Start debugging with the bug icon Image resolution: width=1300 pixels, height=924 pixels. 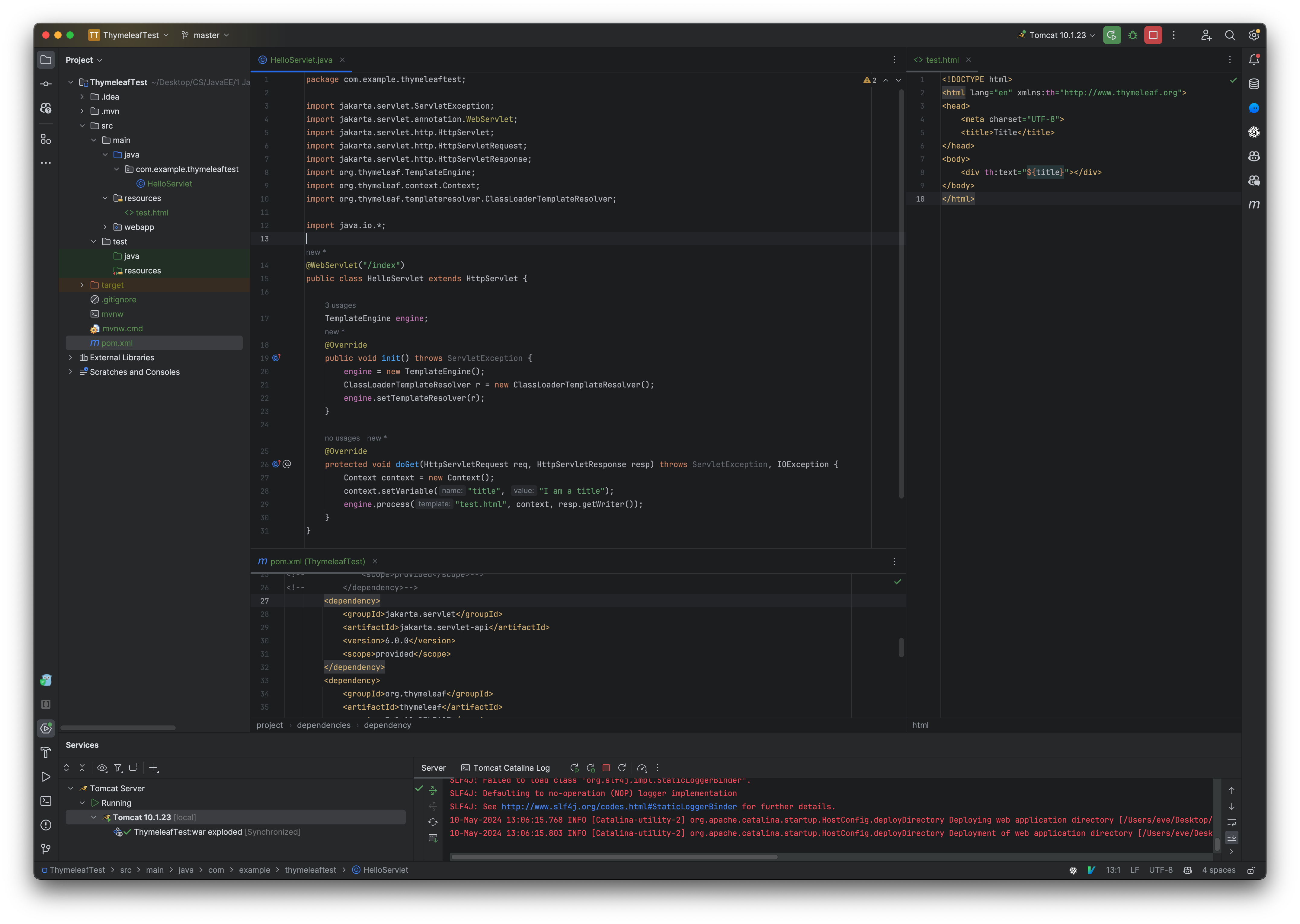pos(1132,35)
